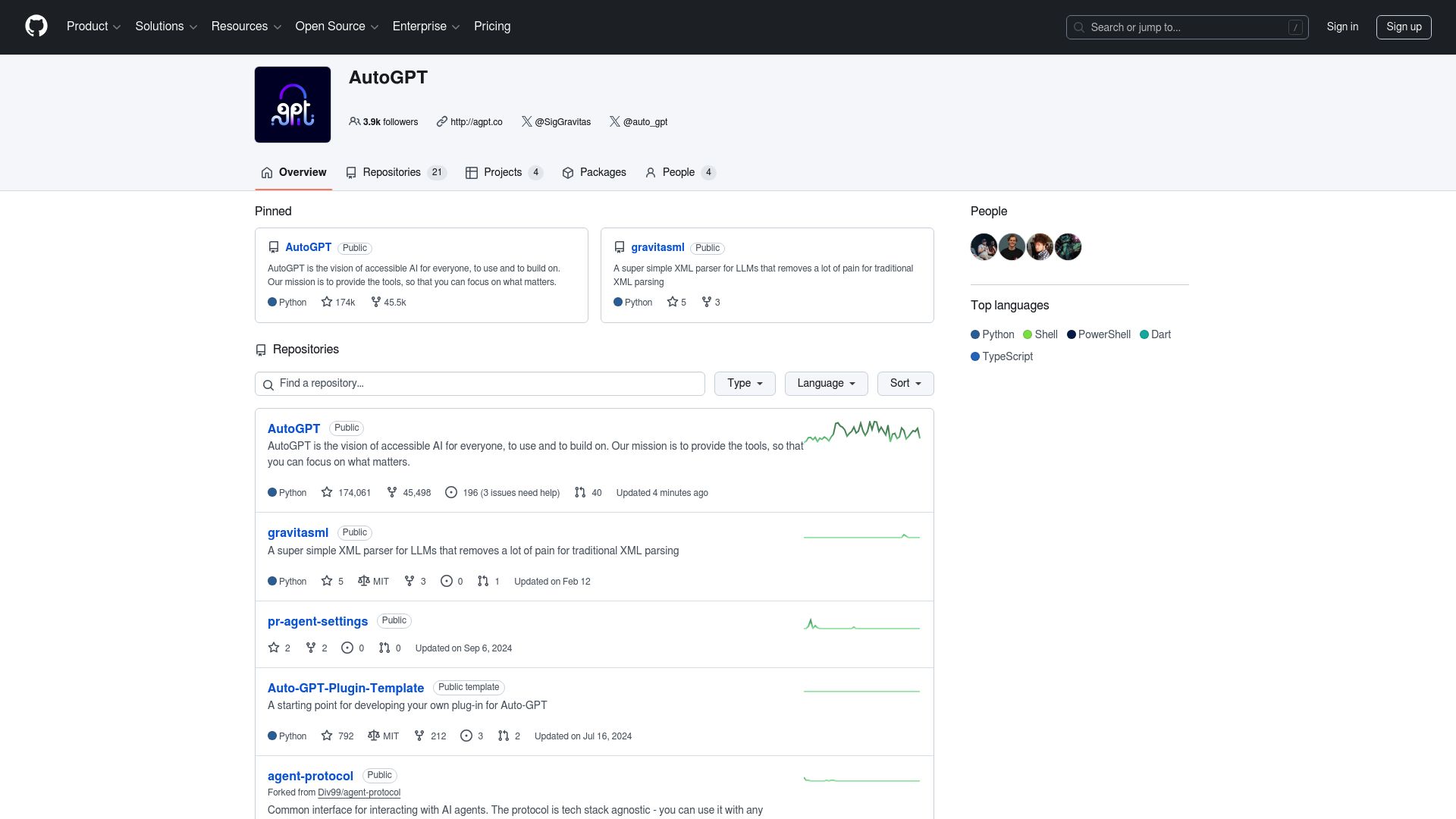The width and height of the screenshot is (1456, 819).
Task: Open Auto-GPT-Plugin-Template MIT license
Action: [383, 736]
